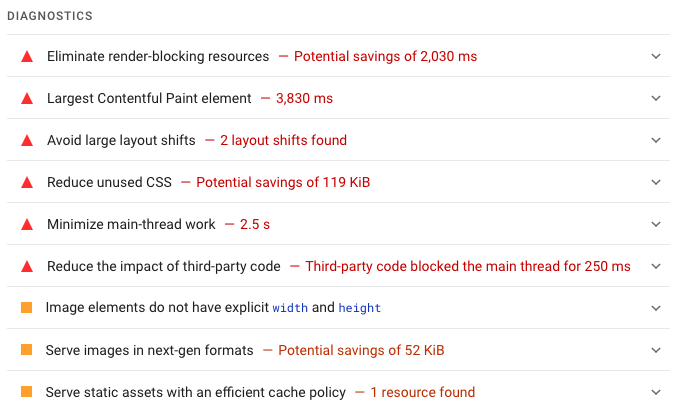Expand chevron on Avoid large layout shifts row

(x=656, y=140)
